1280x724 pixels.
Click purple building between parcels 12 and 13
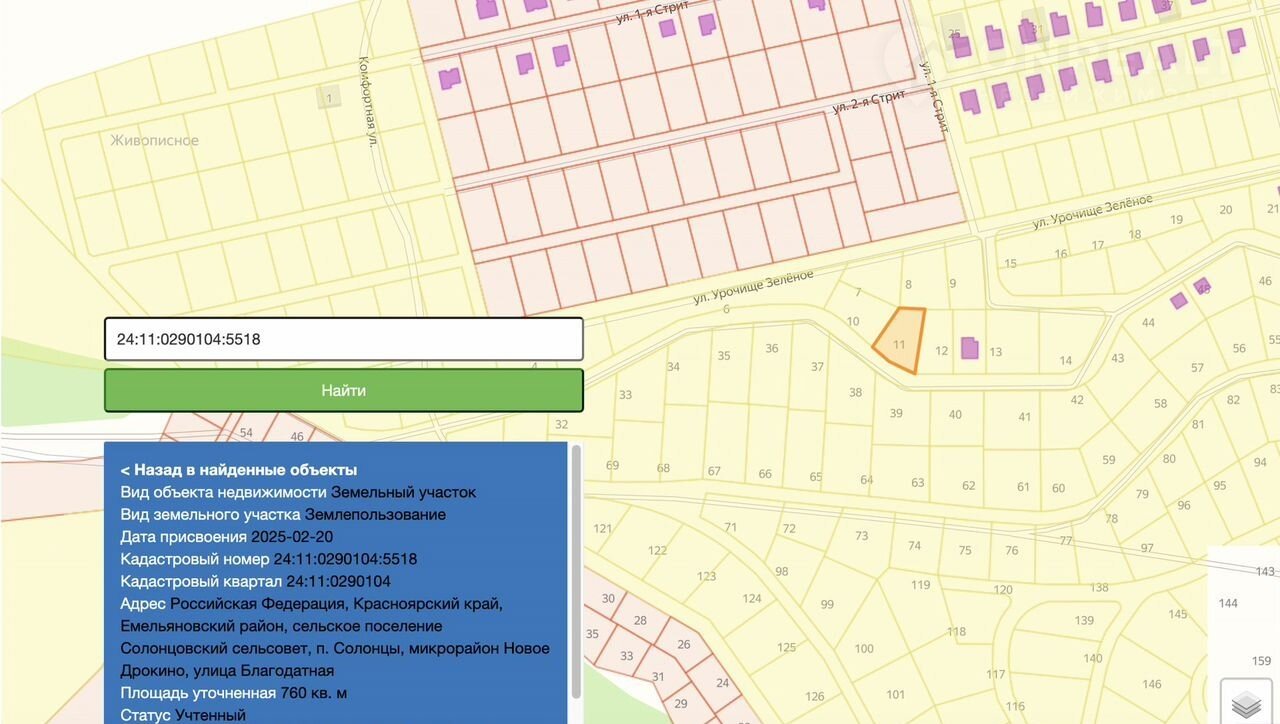click(969, 348)
